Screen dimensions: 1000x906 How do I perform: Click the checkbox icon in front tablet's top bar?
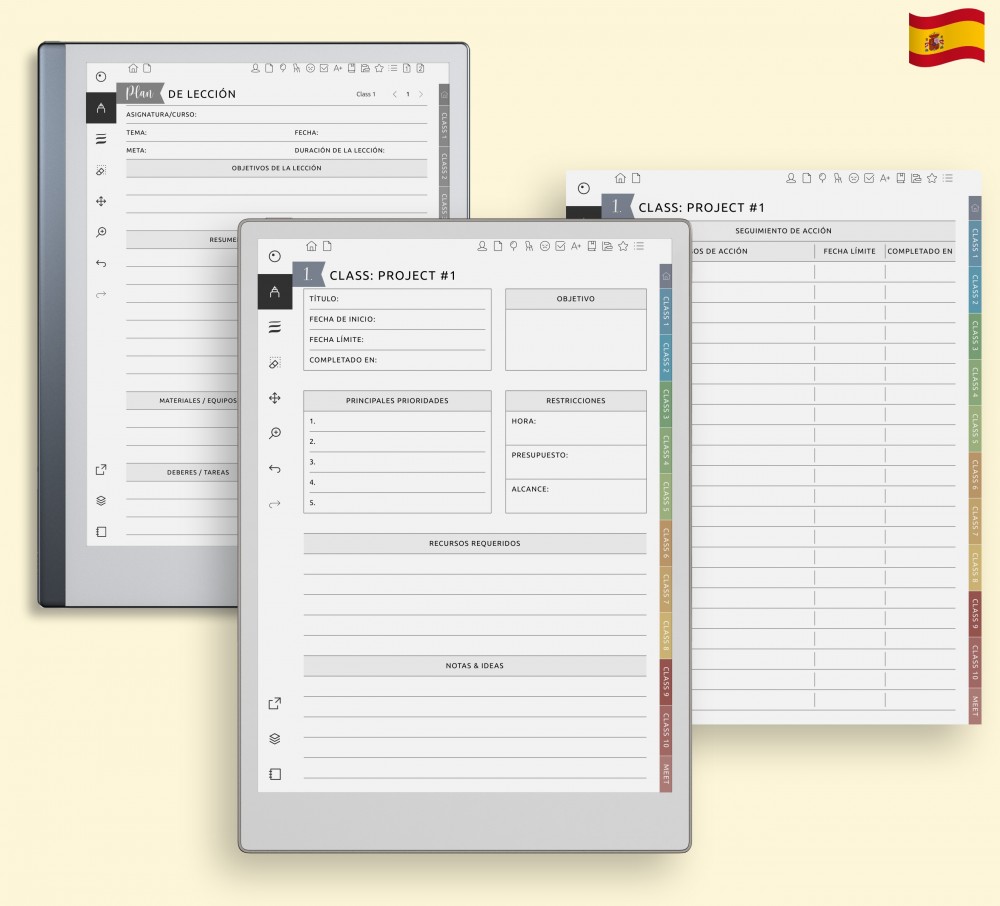coord(560,246)
